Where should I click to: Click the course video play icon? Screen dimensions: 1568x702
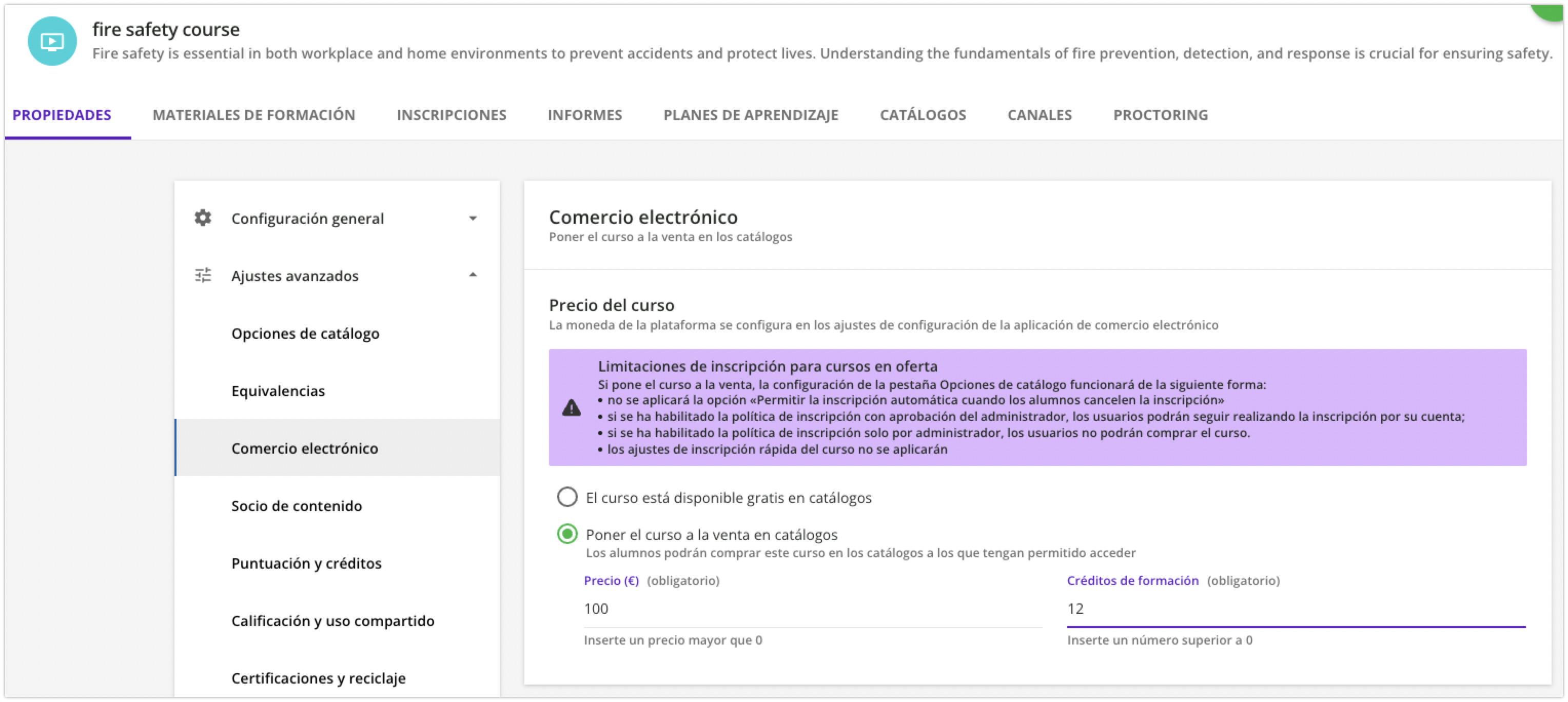pos(52,41)
